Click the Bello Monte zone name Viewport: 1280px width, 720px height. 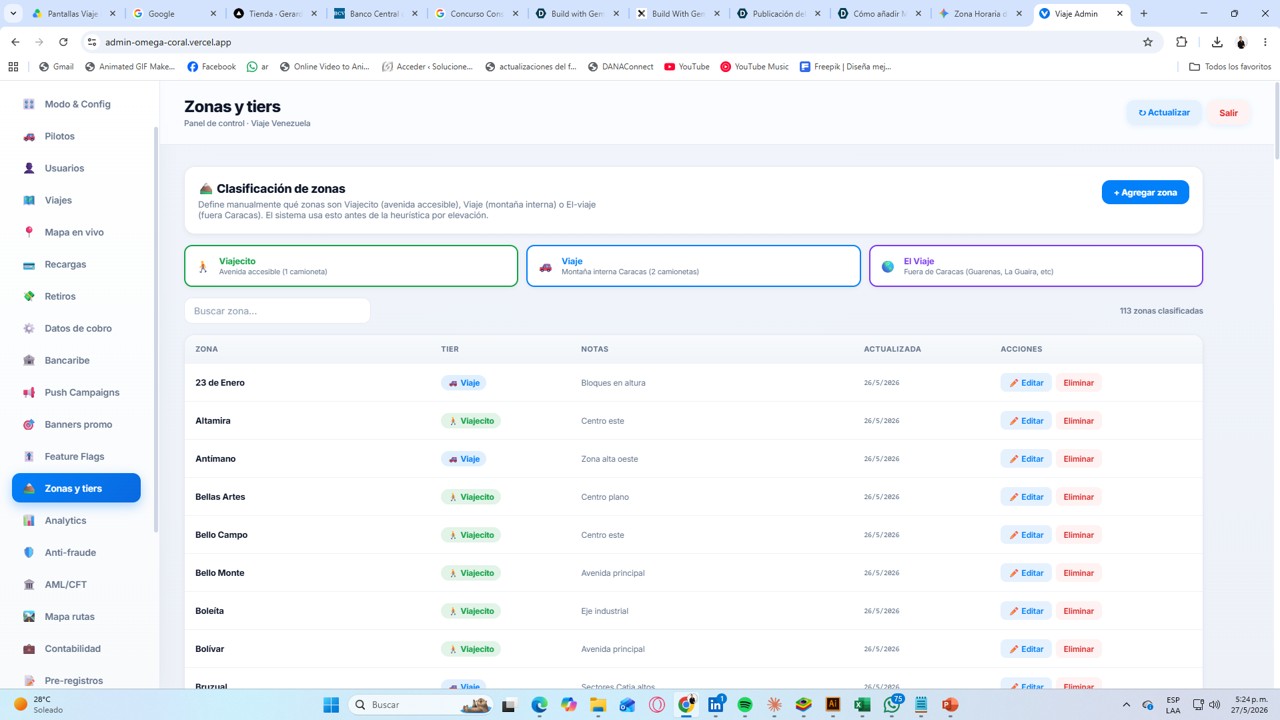[220, 573]
